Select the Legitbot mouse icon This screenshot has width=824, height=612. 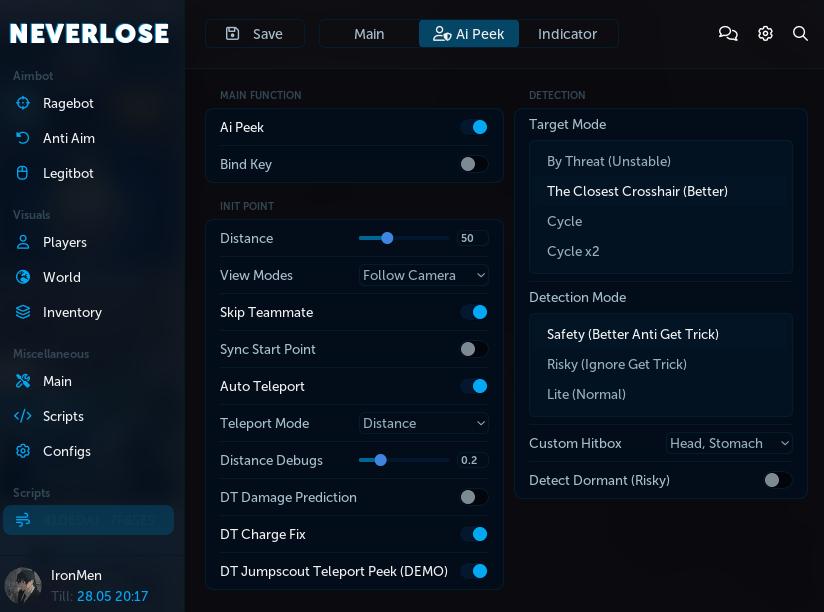coord(22,173)
